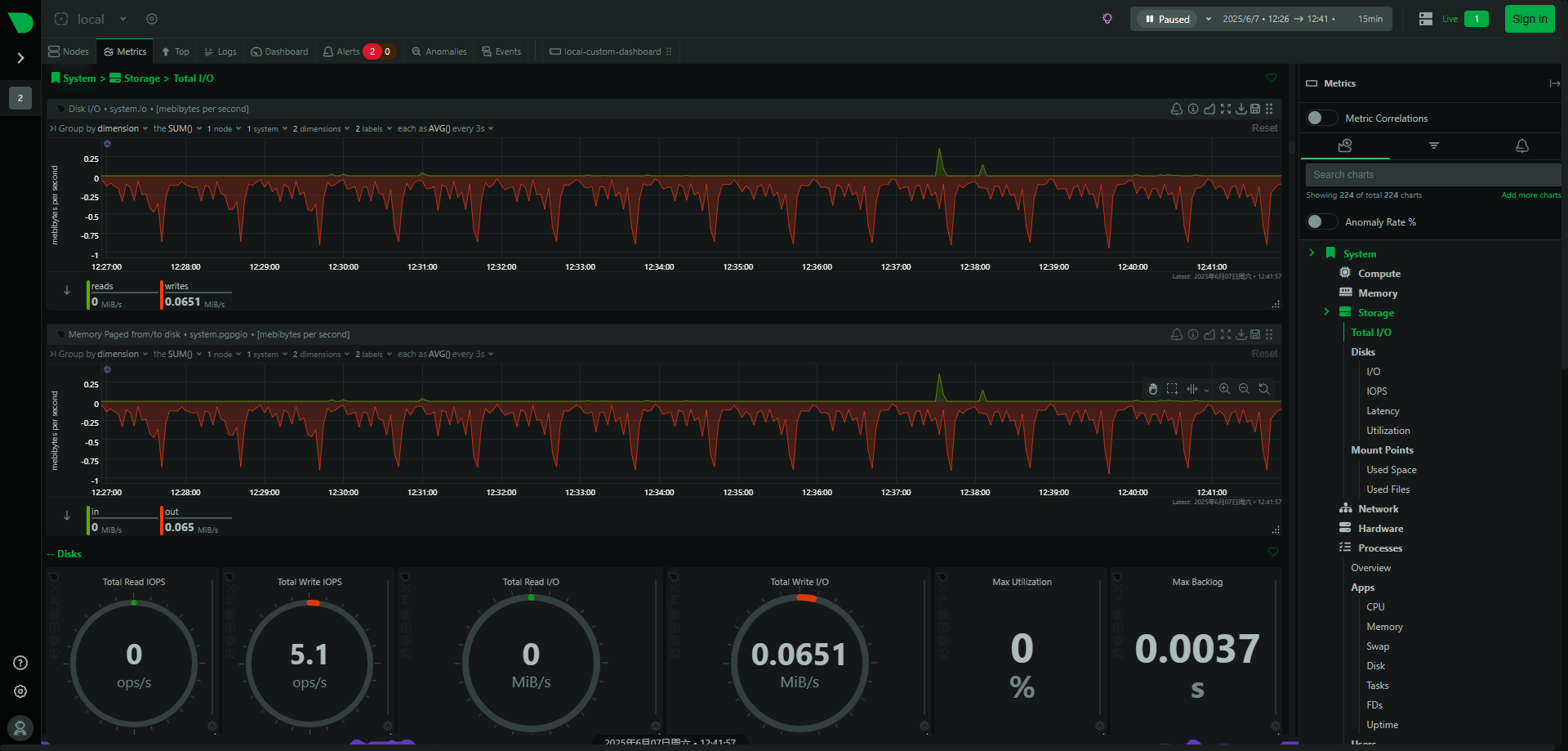This screenshot has height=751, width=1568.
Task: Zoom in on the Memory Paged chart
Action: (x=1224, y=389)
